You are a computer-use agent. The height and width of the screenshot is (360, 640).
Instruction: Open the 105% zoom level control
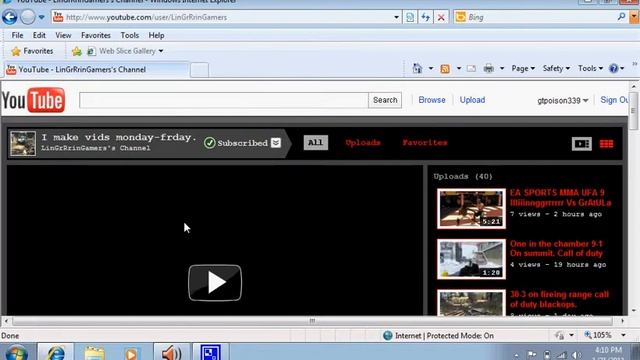click(x=604, y=336)
